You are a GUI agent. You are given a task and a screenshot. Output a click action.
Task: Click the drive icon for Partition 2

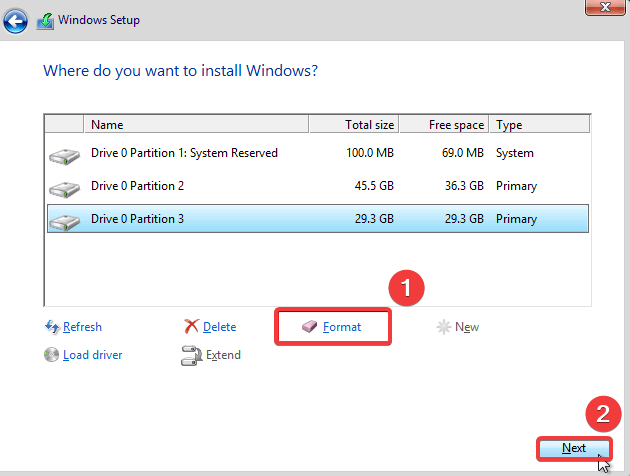(x=65, y=188)
